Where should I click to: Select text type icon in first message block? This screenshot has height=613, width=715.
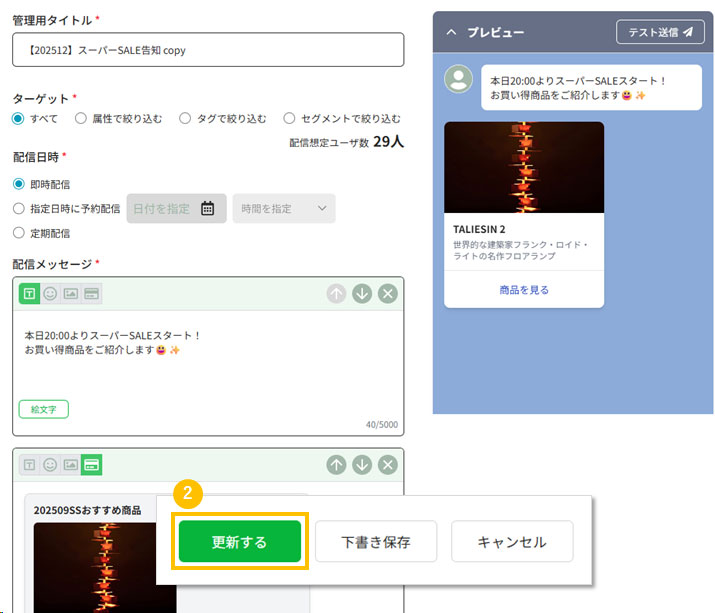coord(29,294)
